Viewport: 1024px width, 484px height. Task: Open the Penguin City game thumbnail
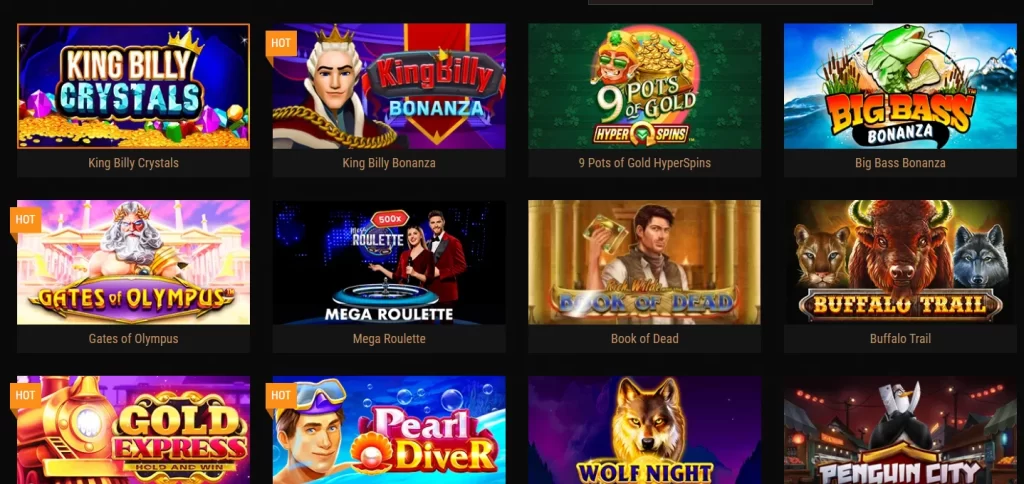click(x=901, y=430)
